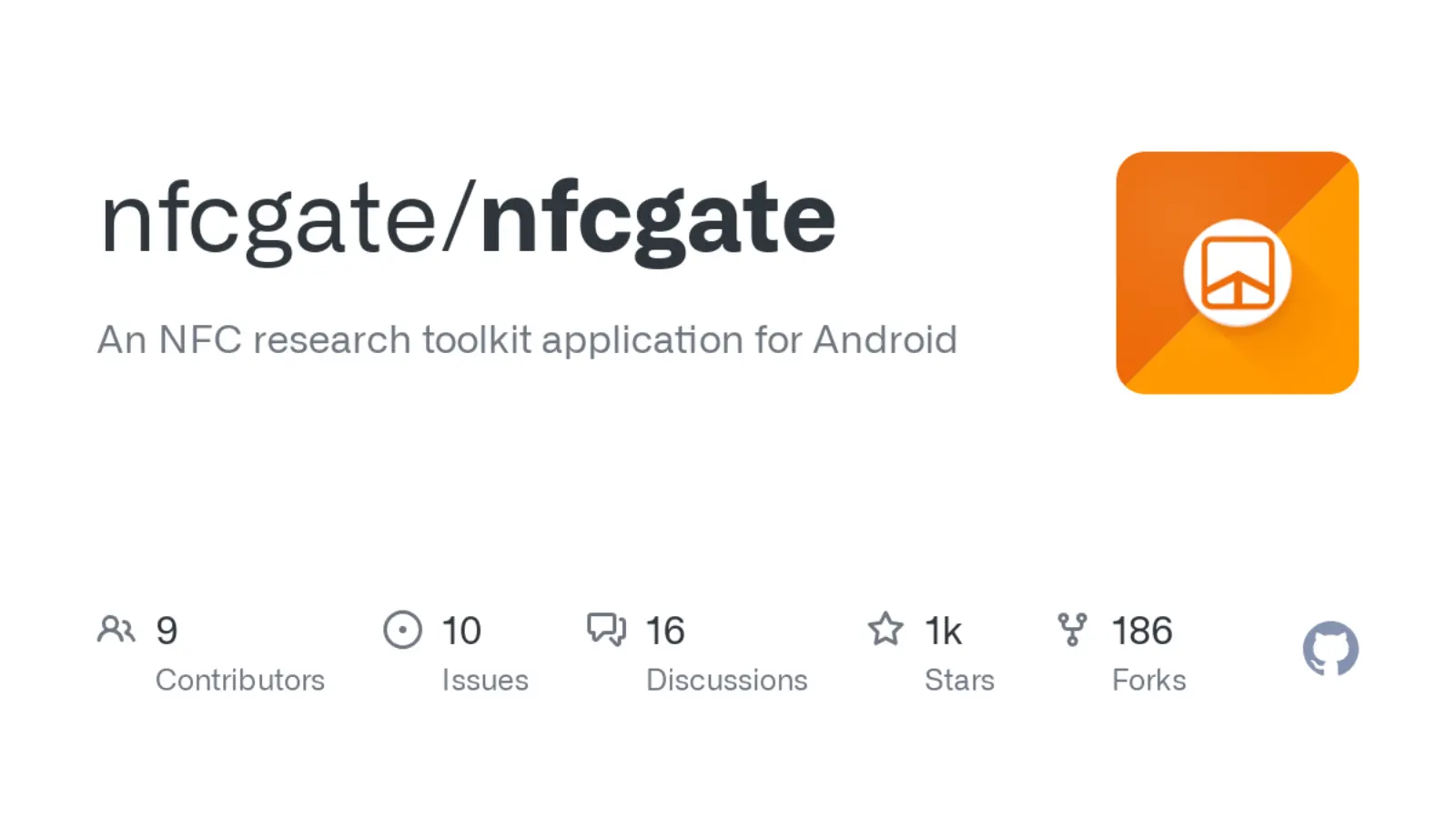Click the GitHub Octocat logo
The height and width of the screenshot is (819, 1456).
click(1330, 649)
